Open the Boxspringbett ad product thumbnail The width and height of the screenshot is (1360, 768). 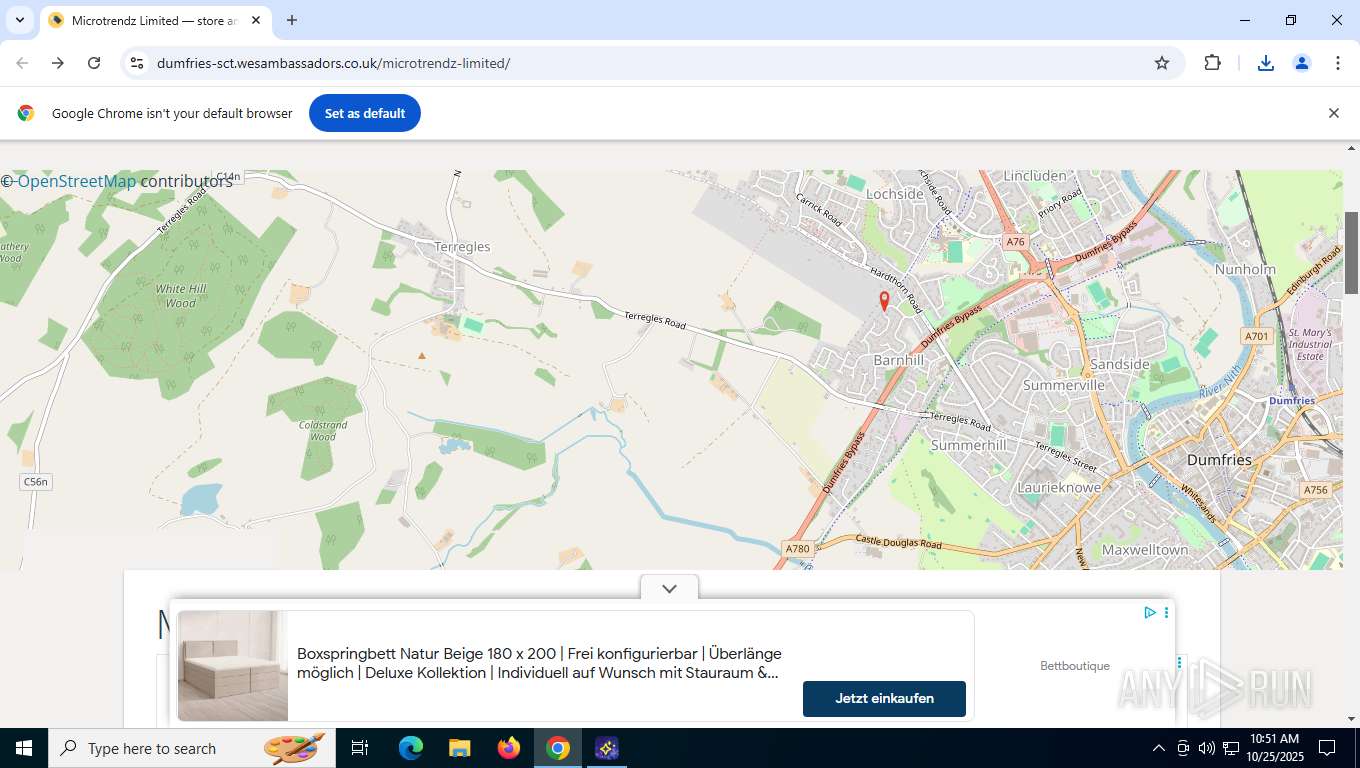point(233,666)
